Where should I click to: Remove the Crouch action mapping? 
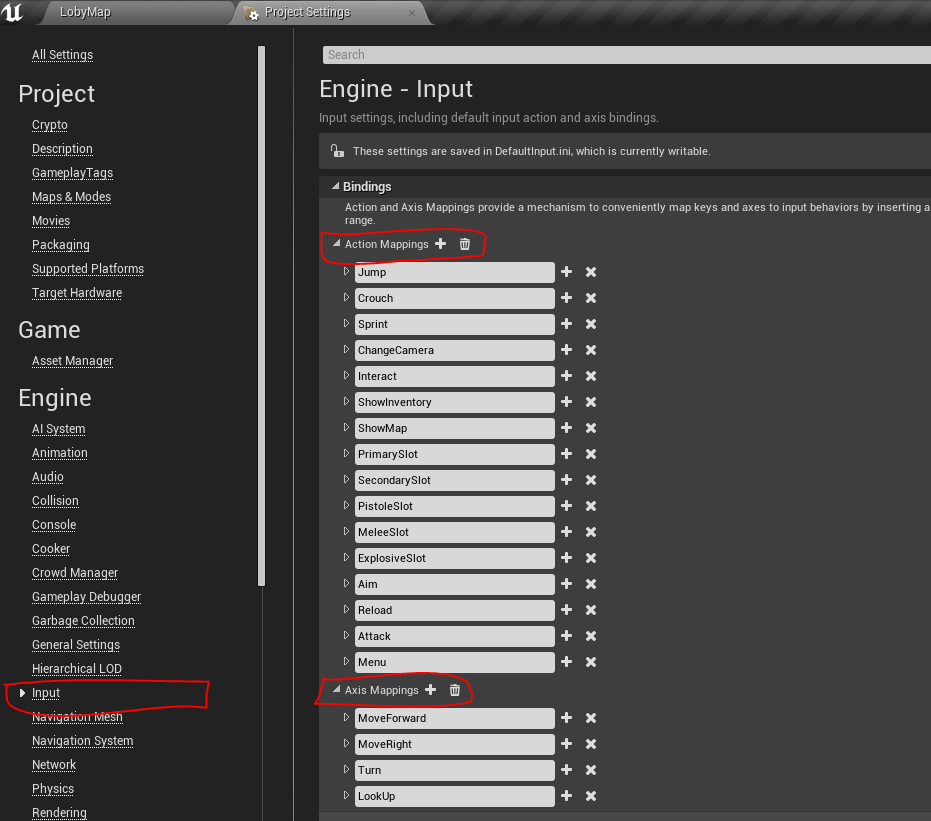591,298
